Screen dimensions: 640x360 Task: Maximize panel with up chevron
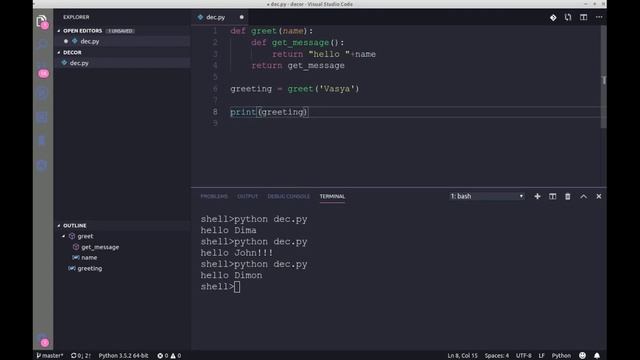(583, 196)
